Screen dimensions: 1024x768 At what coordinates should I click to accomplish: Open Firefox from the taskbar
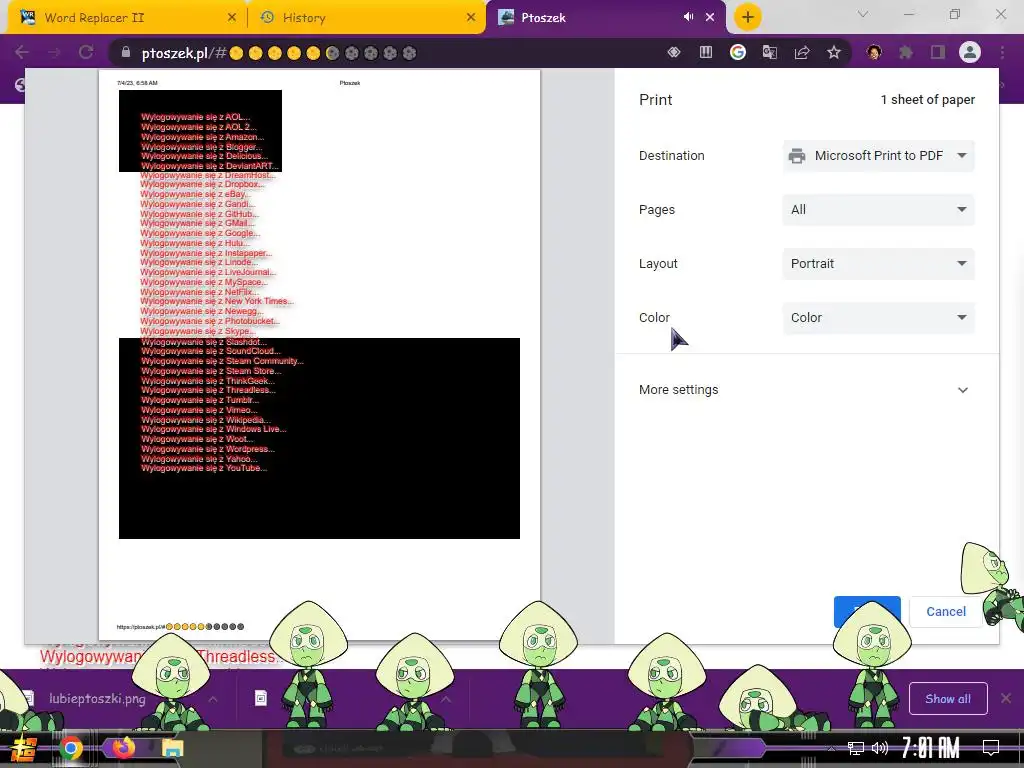click(x=123, y=748)
